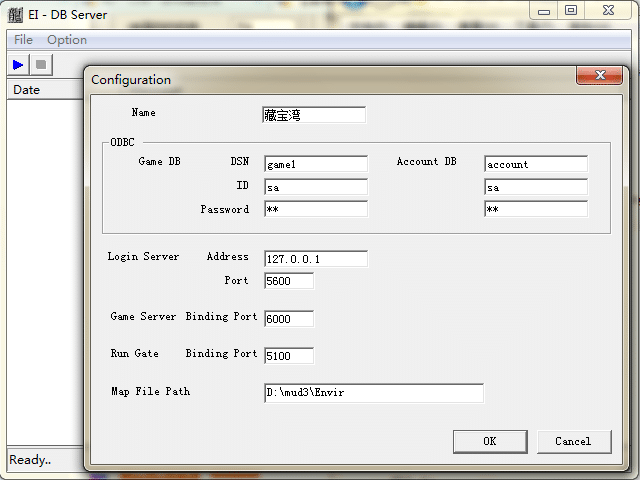The height and width of the screenshot is (480, 640).
Task: Click the Login Server Address field
Action: click(315, 259)
